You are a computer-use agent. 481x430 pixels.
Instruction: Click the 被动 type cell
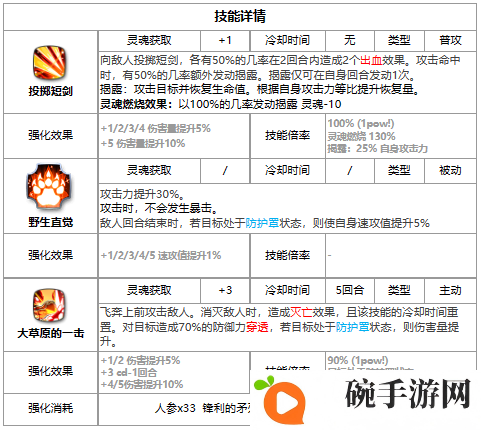point(450,170)
